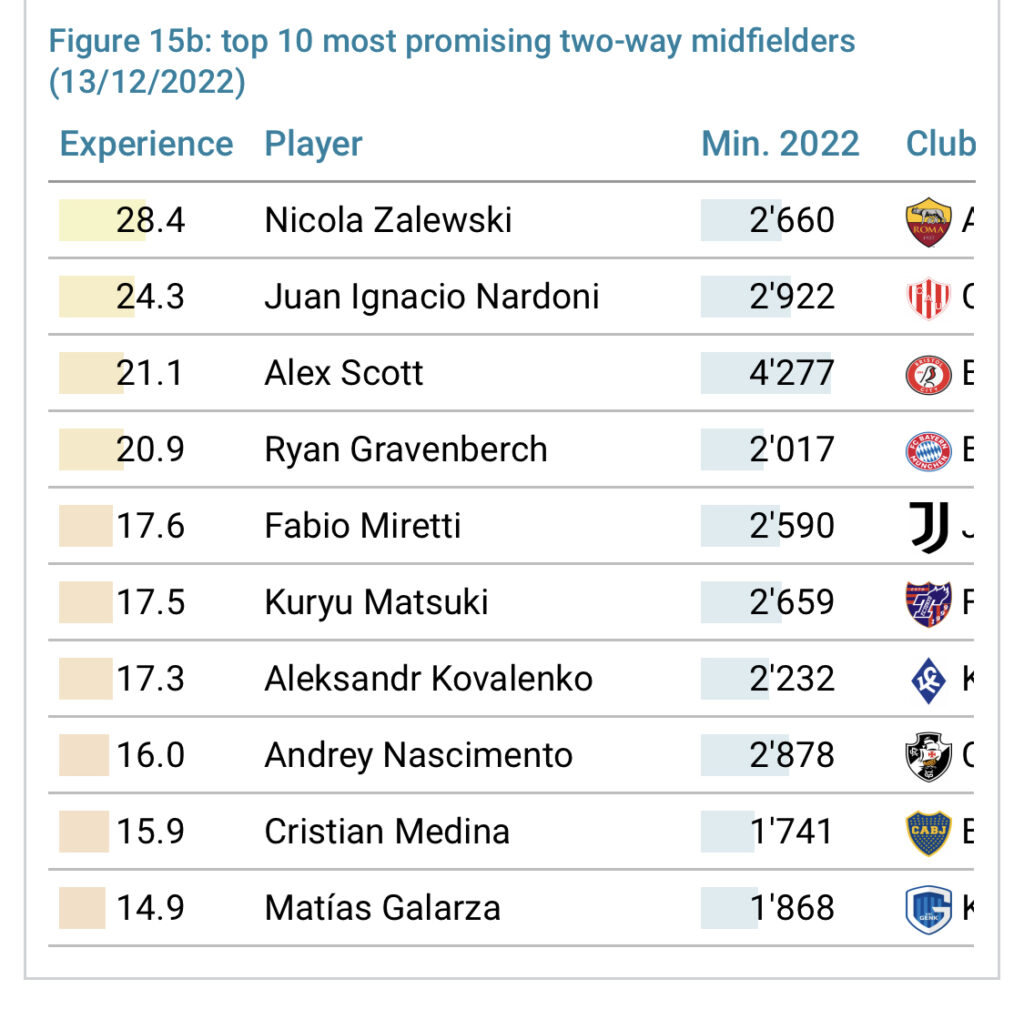Click the Krylia Sovetov club crest
This screenshot has width=1024, height=1019.
927,680
